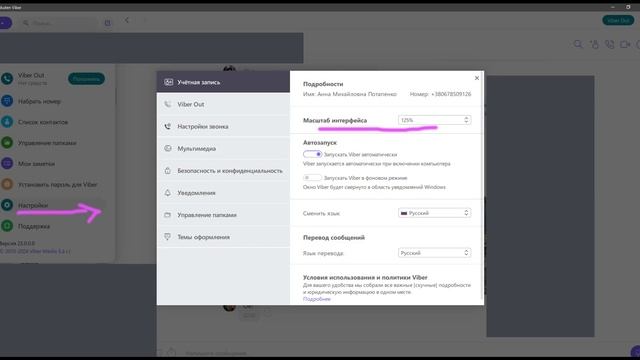Click the Набрать номер dial icon
The height and width of the screenshot is (360, 640).
(x=7, y=100)
